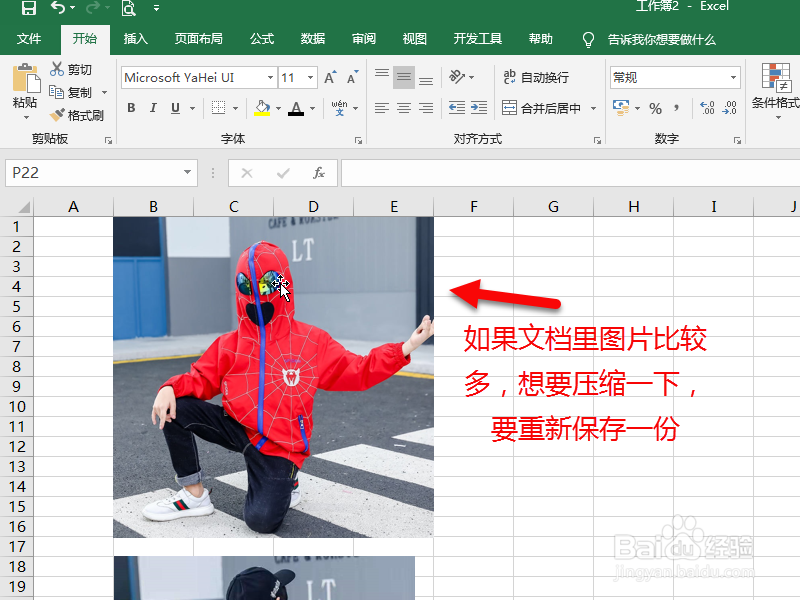The height and width of the screenshot is (600, 800).
Task: Switch to the 页面布局 ribbon tab
Action: 198,39
